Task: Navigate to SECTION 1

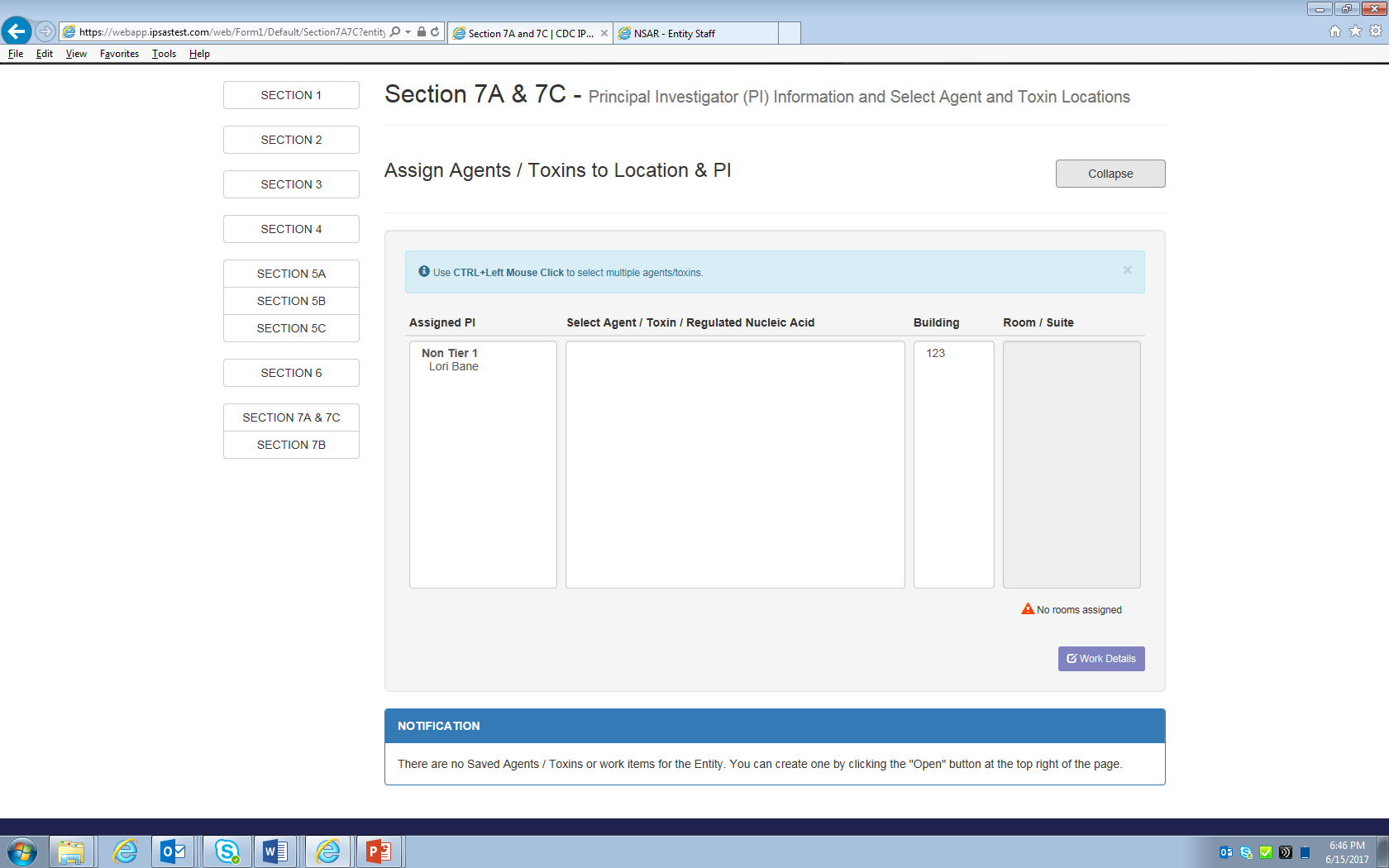Action: pos(291,95)
